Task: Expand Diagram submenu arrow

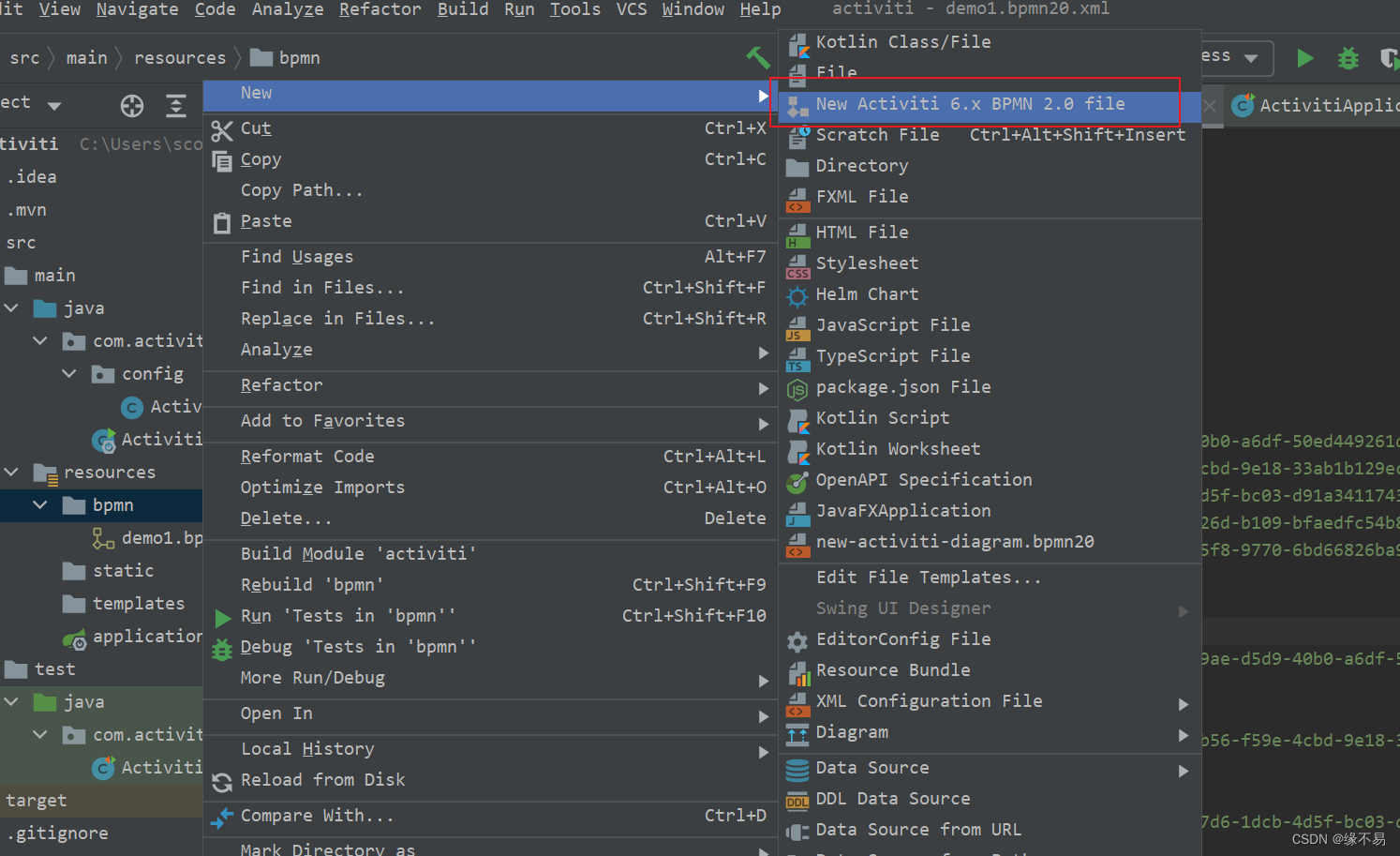Action: [1184, 735]
